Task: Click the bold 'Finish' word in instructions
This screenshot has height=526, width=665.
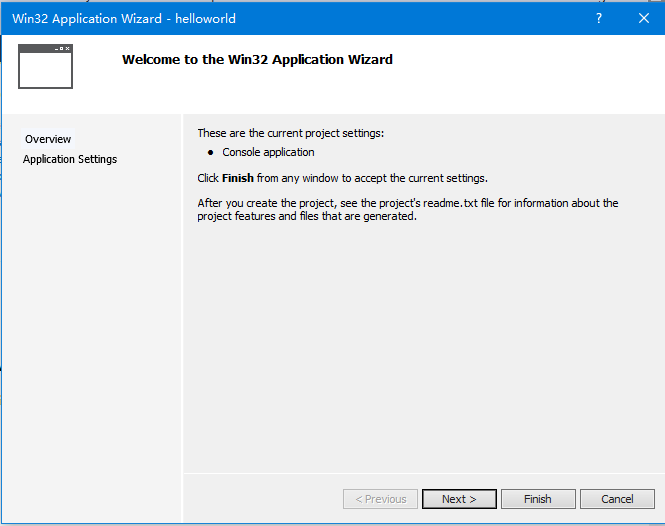Action: [x=238, y=178]
